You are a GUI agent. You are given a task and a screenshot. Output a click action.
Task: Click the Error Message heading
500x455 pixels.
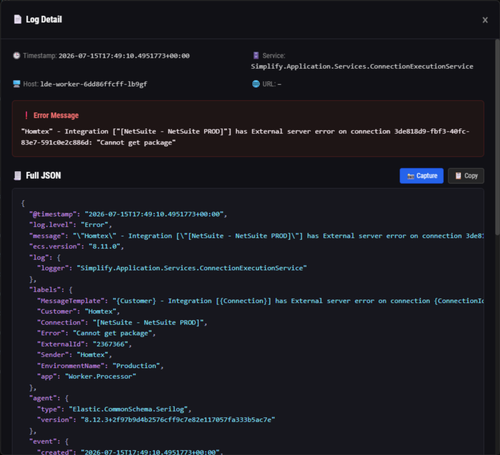tap(56, 115)
